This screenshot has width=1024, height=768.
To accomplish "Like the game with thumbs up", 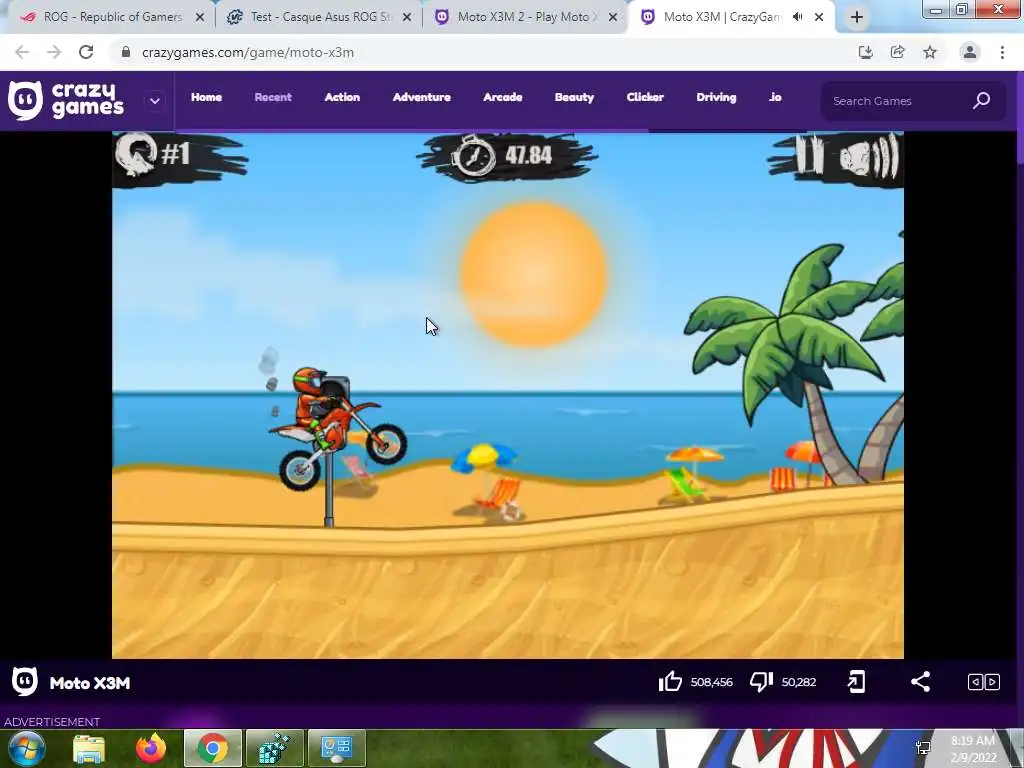I will click(670, 682).
